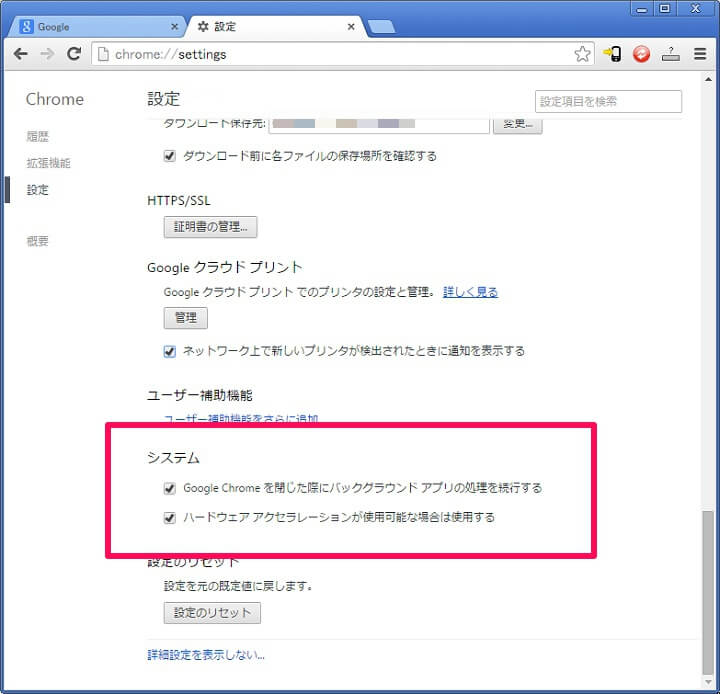Click the page icon in address bar

[103, 54]
